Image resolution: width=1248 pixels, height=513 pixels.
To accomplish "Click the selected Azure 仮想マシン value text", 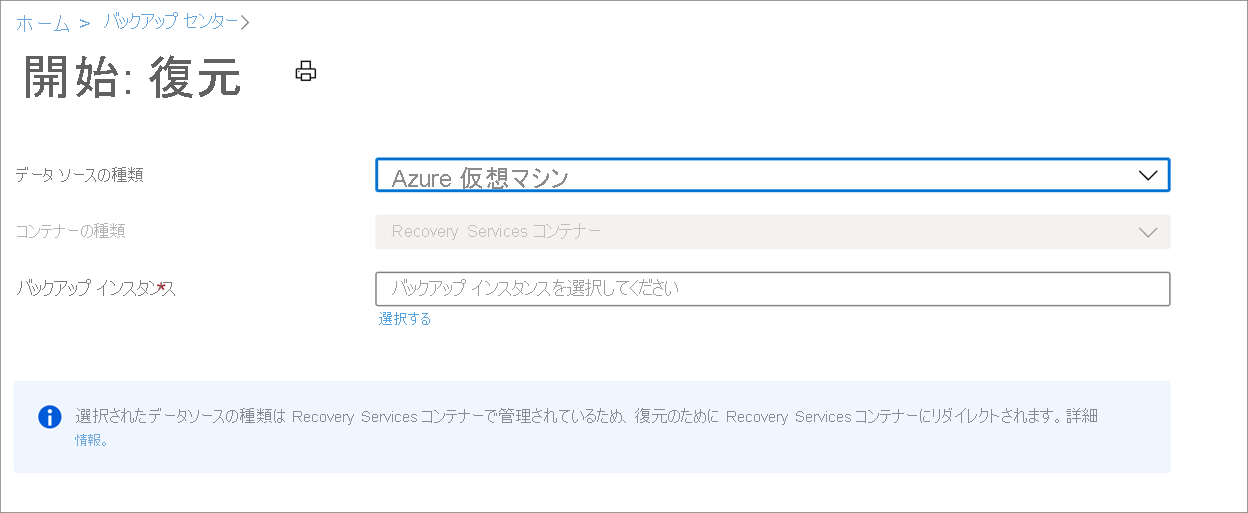I will pyautogui.click(x=480, y=177).
